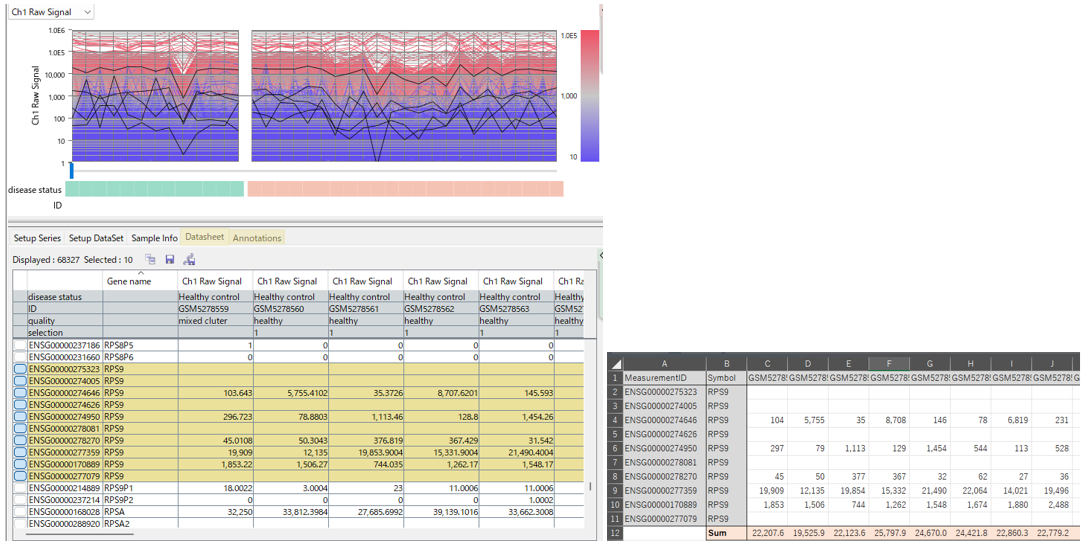Click the RPSA gene name cell
Image resolution: width=1088 pixels, height=546 pixels.
point(140,511)
